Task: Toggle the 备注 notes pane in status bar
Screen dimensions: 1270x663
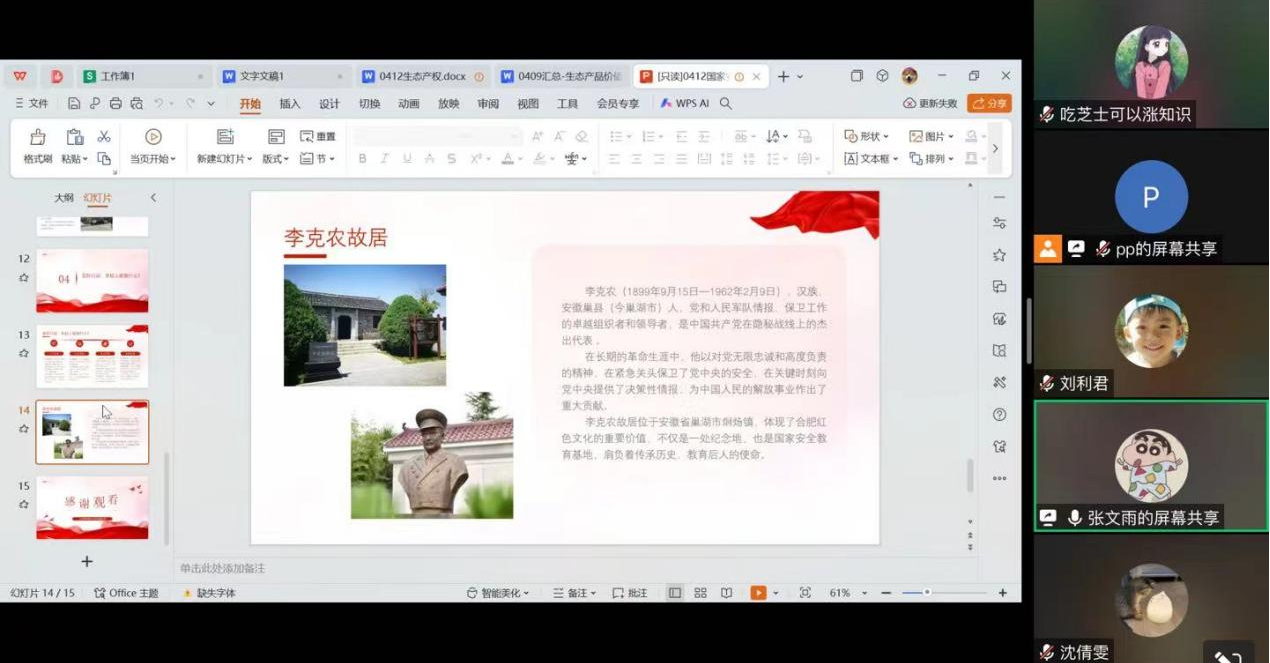Action: tap(575, 593)
